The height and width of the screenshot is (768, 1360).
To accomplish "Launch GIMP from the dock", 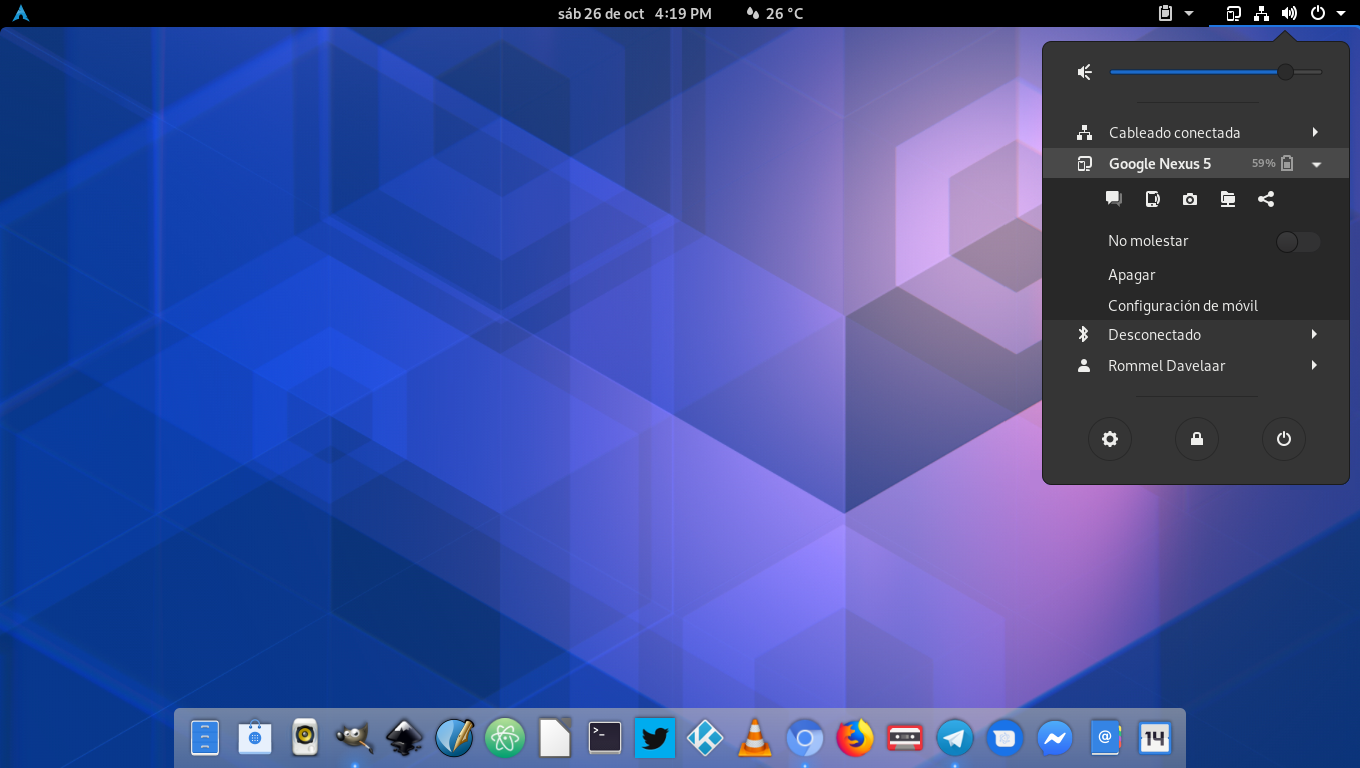I will [355, 738].
